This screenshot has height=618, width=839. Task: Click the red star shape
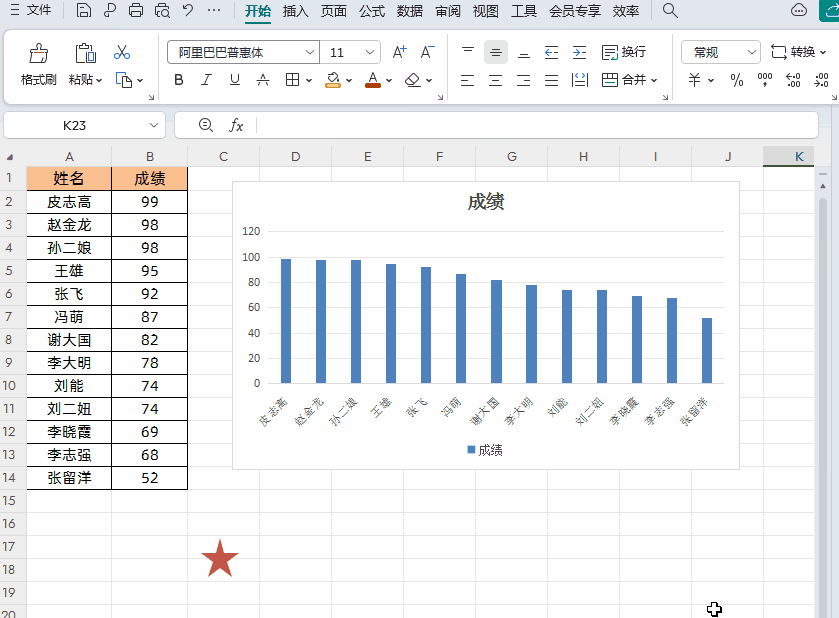[220, 559]
